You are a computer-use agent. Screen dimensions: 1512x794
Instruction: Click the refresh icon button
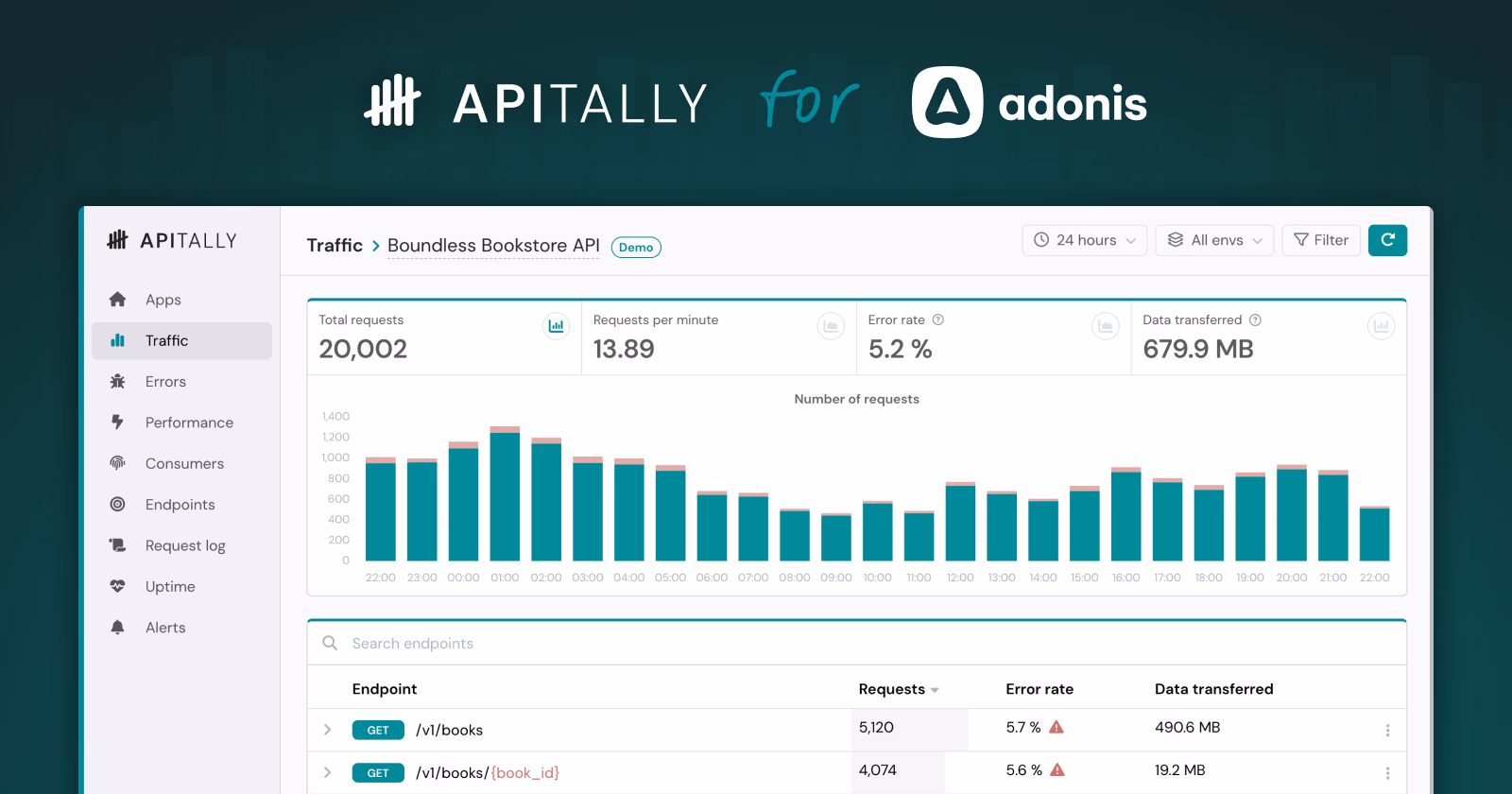click(x=1387, y=240)
